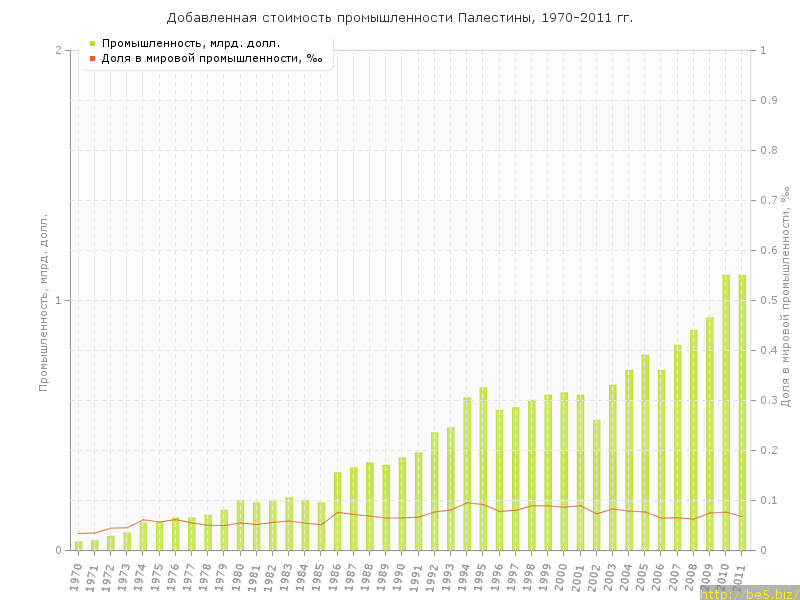Screen dimensions: 800x600
Task: Toggle the 'Доля в мировой промышленности' legend entry
Action: coord(212,58)
